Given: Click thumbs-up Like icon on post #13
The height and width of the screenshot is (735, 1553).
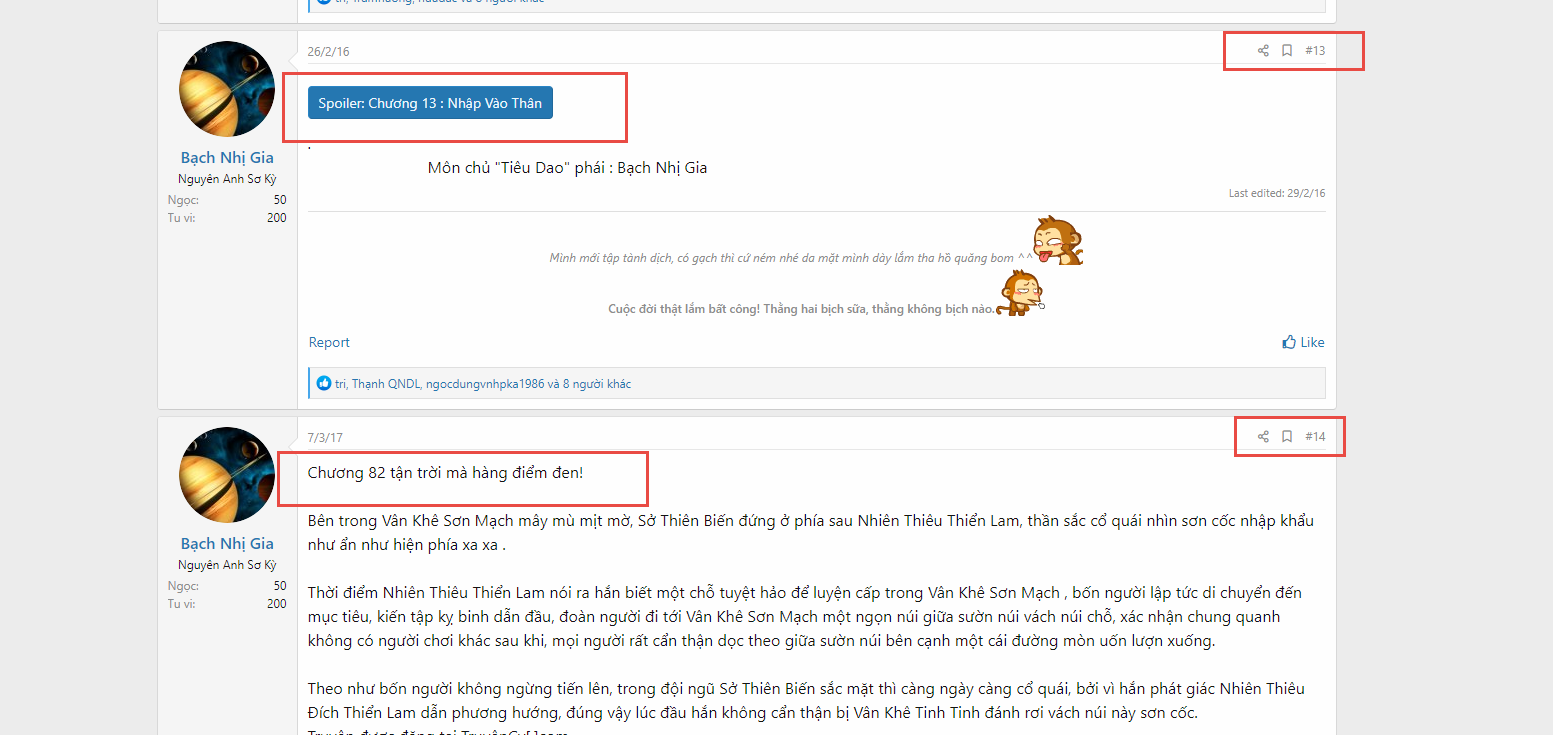Looking at the screenshot, I should point(1289,342).
